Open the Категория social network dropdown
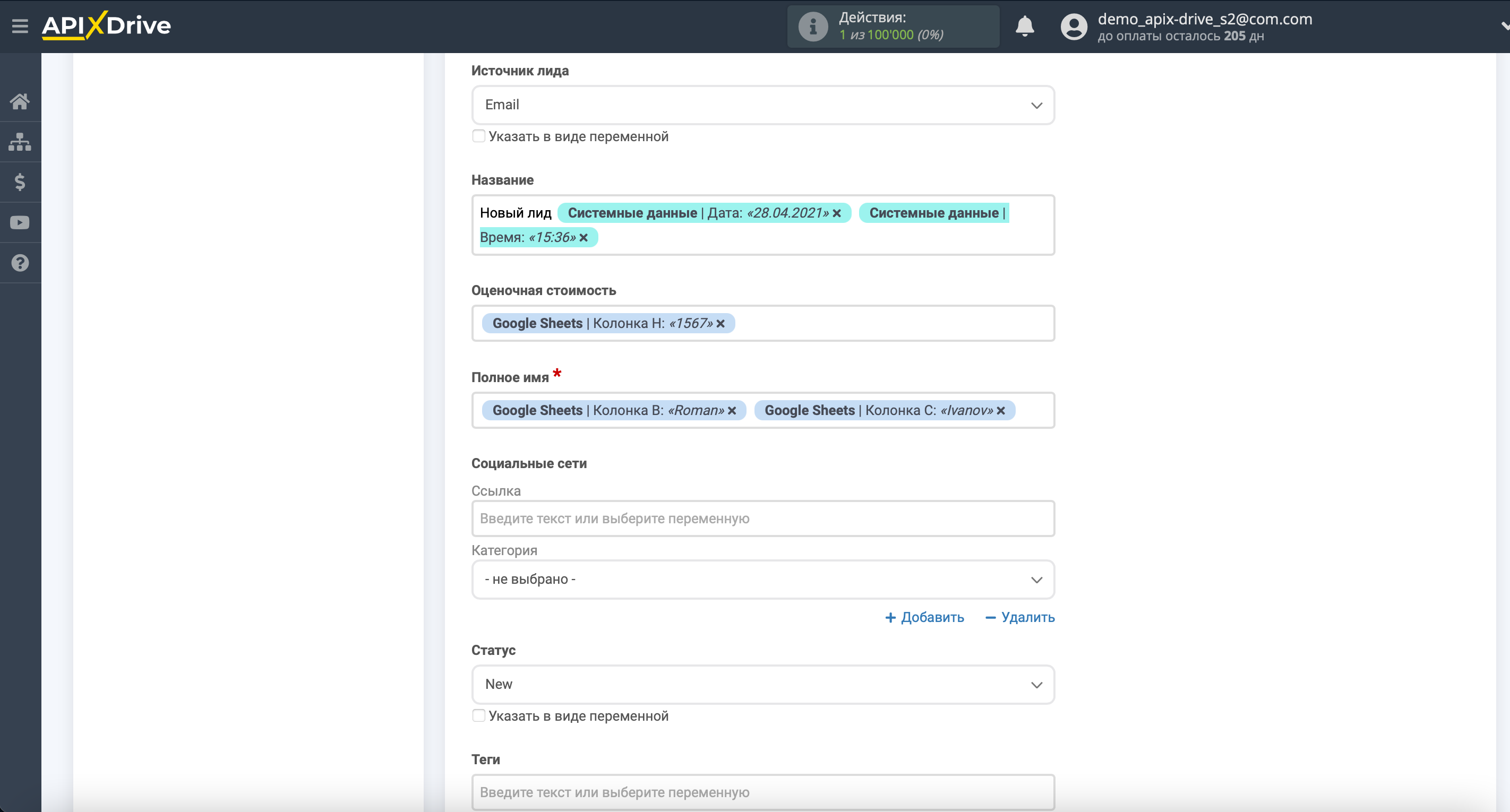Image resolution: width=1510 pixels, height=812 pixels. click(x=762, y=579)
